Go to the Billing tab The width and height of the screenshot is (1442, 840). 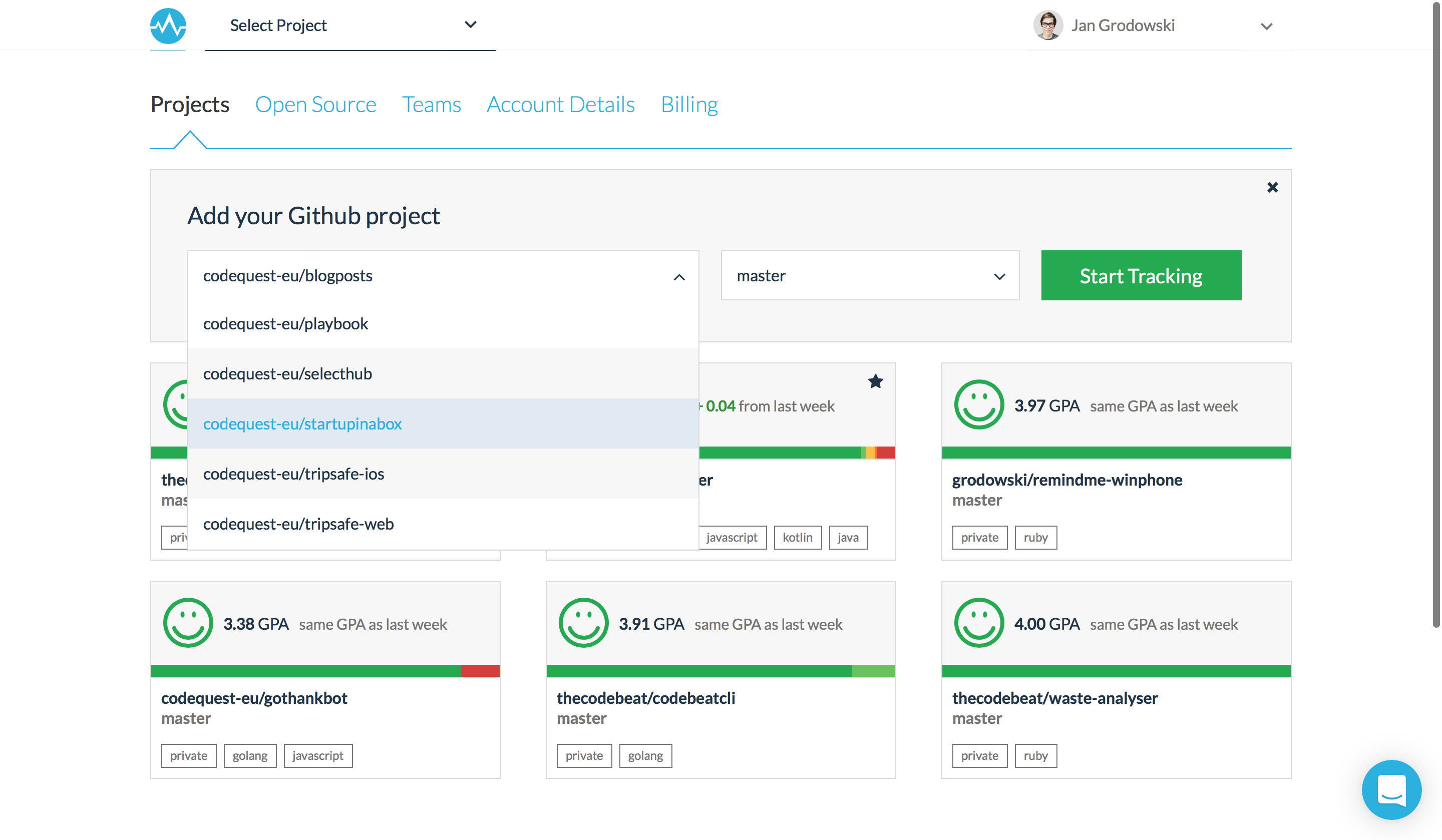click(x=689, y=104)
